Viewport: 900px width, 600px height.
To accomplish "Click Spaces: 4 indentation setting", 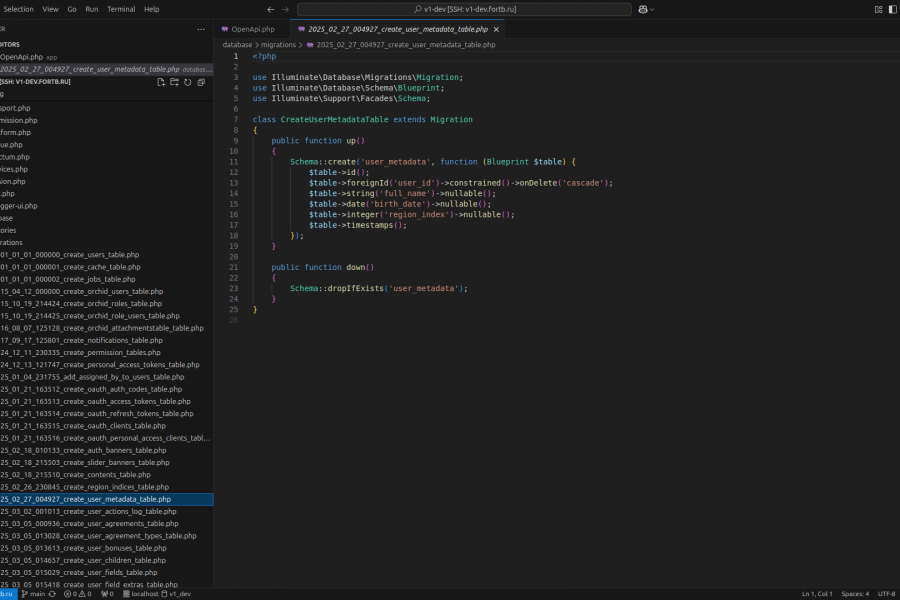I will (855, 594).
